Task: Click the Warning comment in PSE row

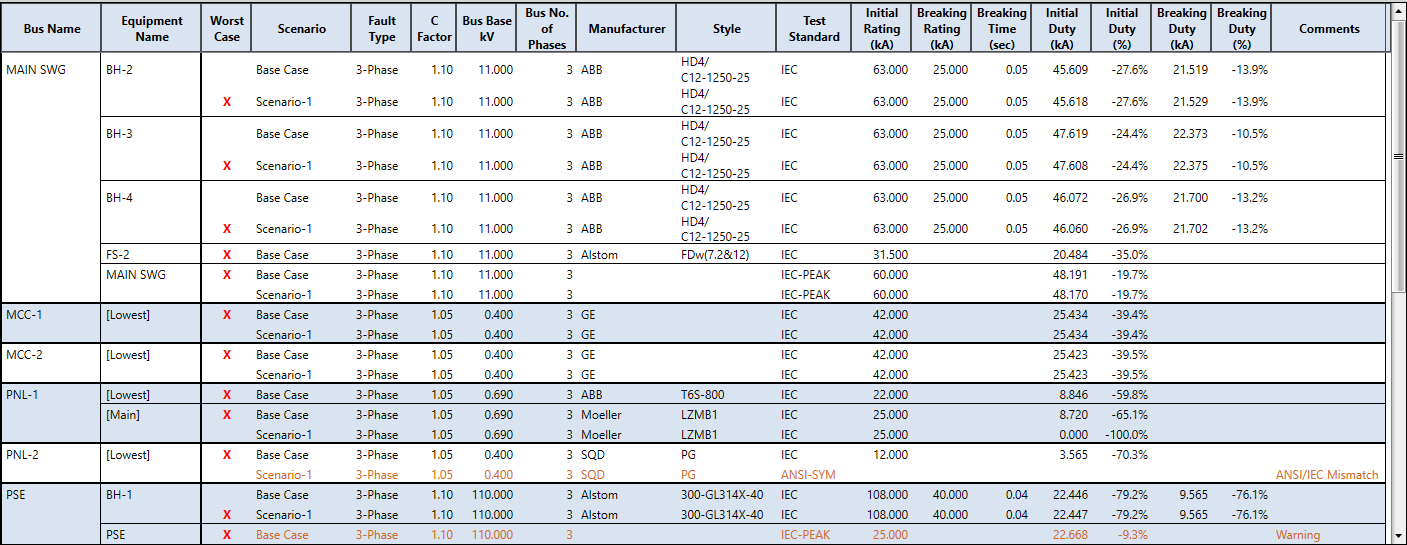Action: pyautogui.click(x=1297, y=535)
